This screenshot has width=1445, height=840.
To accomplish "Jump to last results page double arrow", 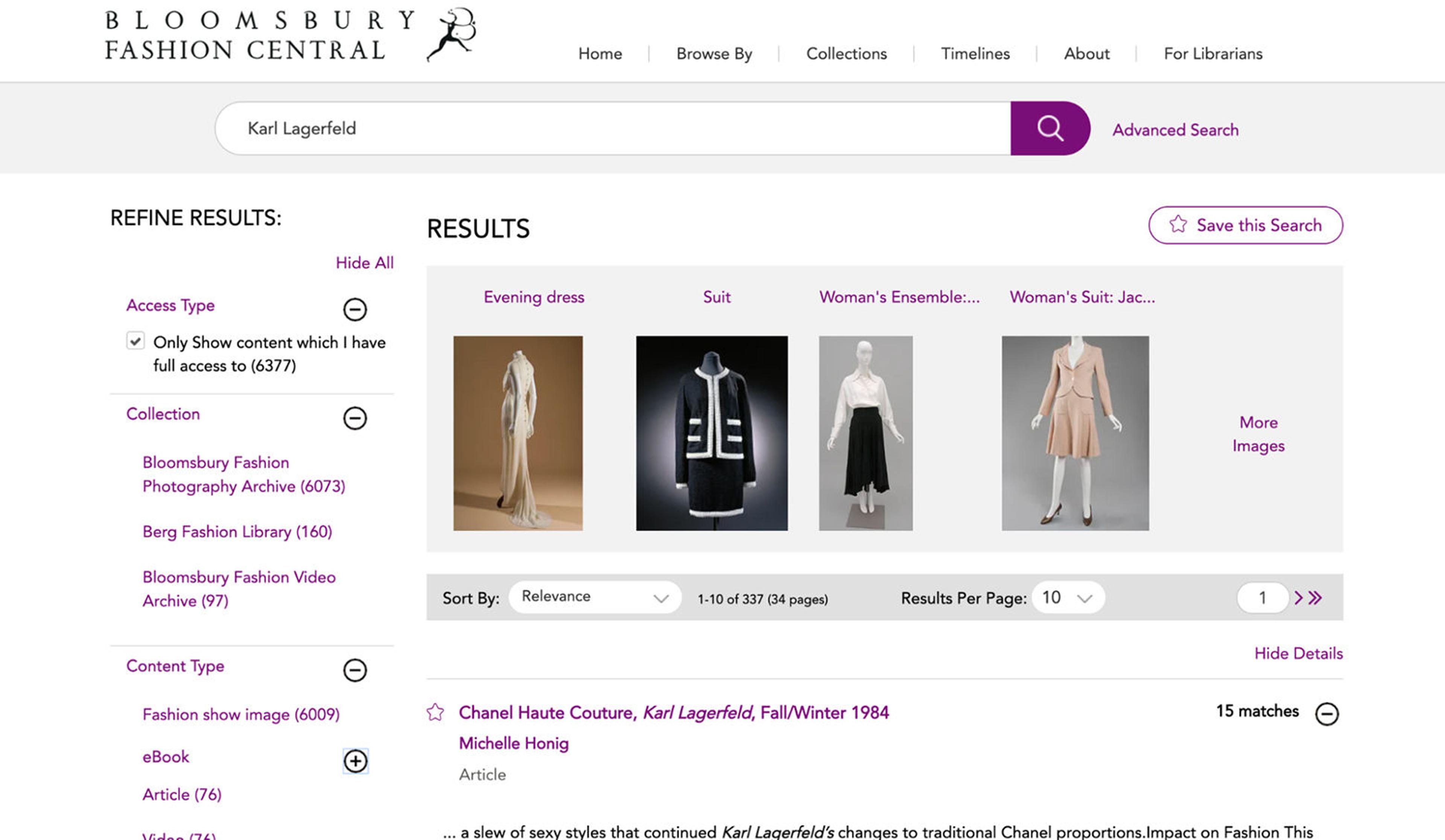I will pos(1316,598).
